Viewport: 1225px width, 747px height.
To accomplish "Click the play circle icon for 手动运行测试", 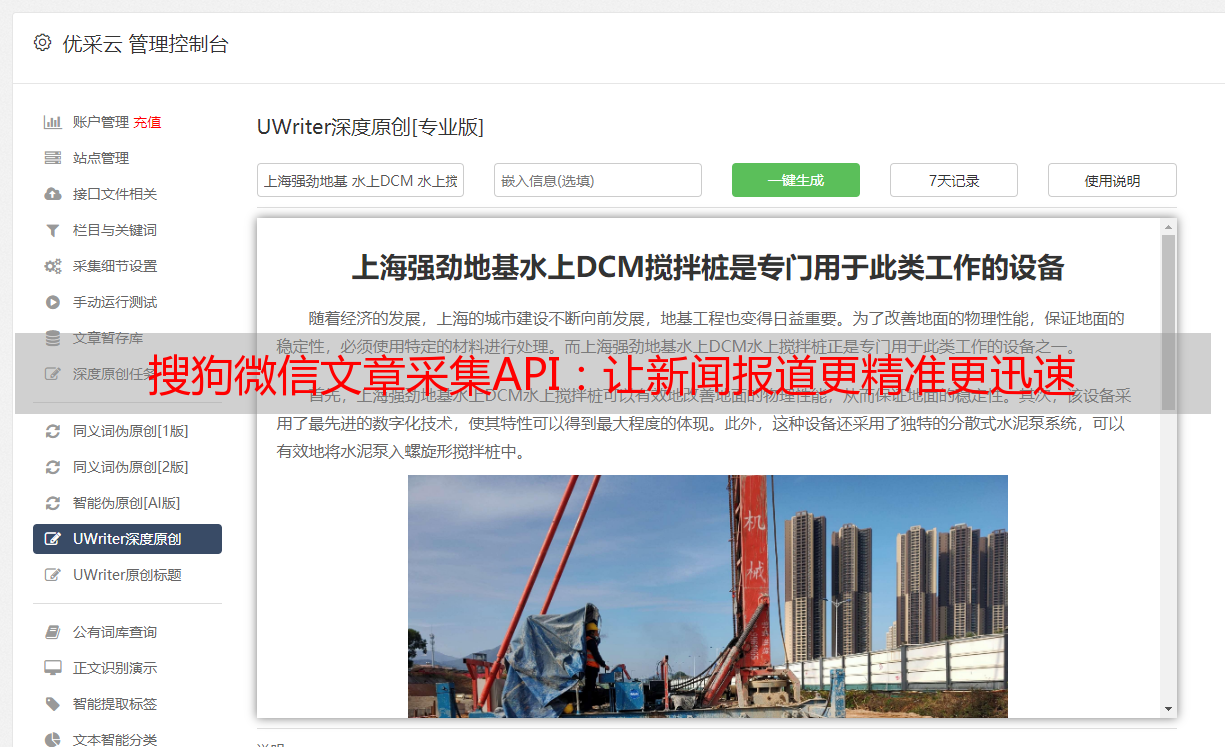I will click(53, 302).
